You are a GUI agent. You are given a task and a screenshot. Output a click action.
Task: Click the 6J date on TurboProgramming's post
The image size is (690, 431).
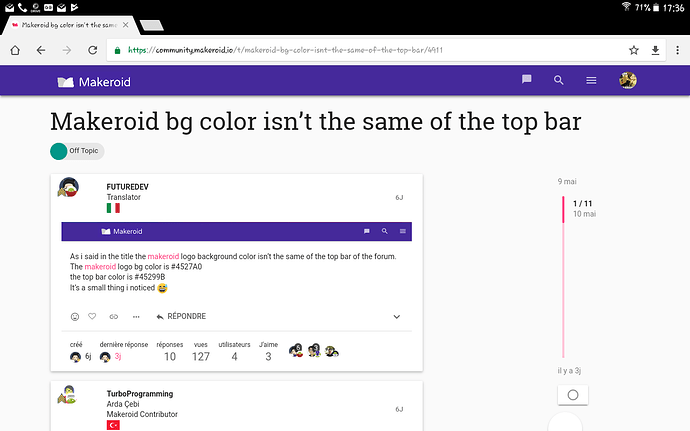point(399,409)
